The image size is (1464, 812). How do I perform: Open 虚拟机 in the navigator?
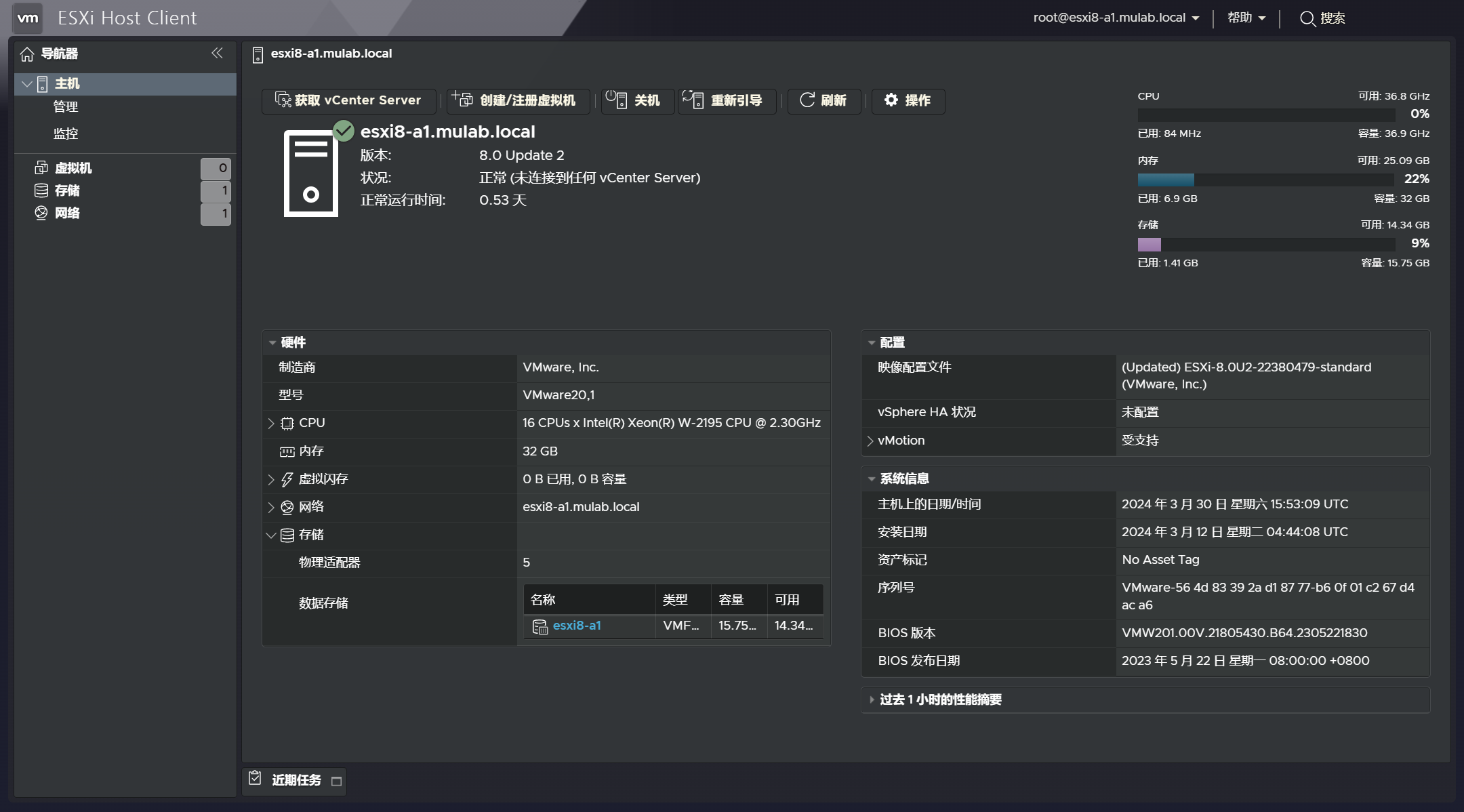(x=73, y=168)
